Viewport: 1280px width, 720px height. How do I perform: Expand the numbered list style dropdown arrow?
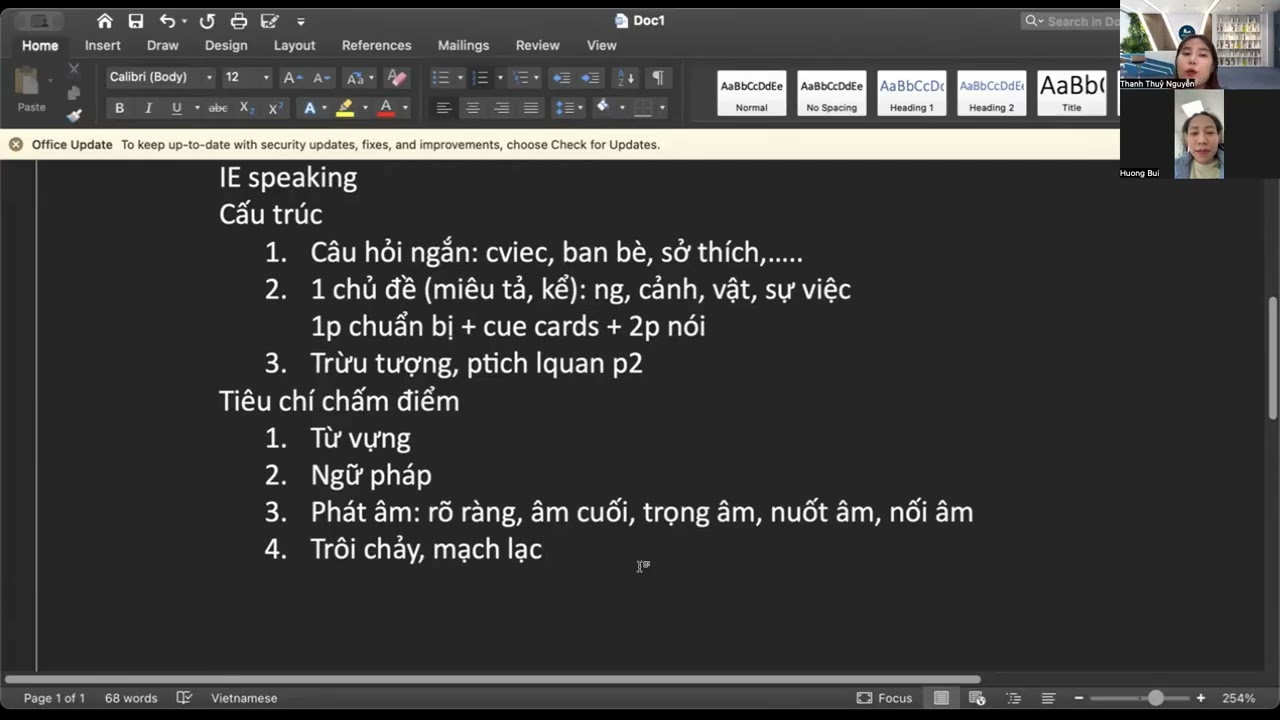tap(500, 78)
